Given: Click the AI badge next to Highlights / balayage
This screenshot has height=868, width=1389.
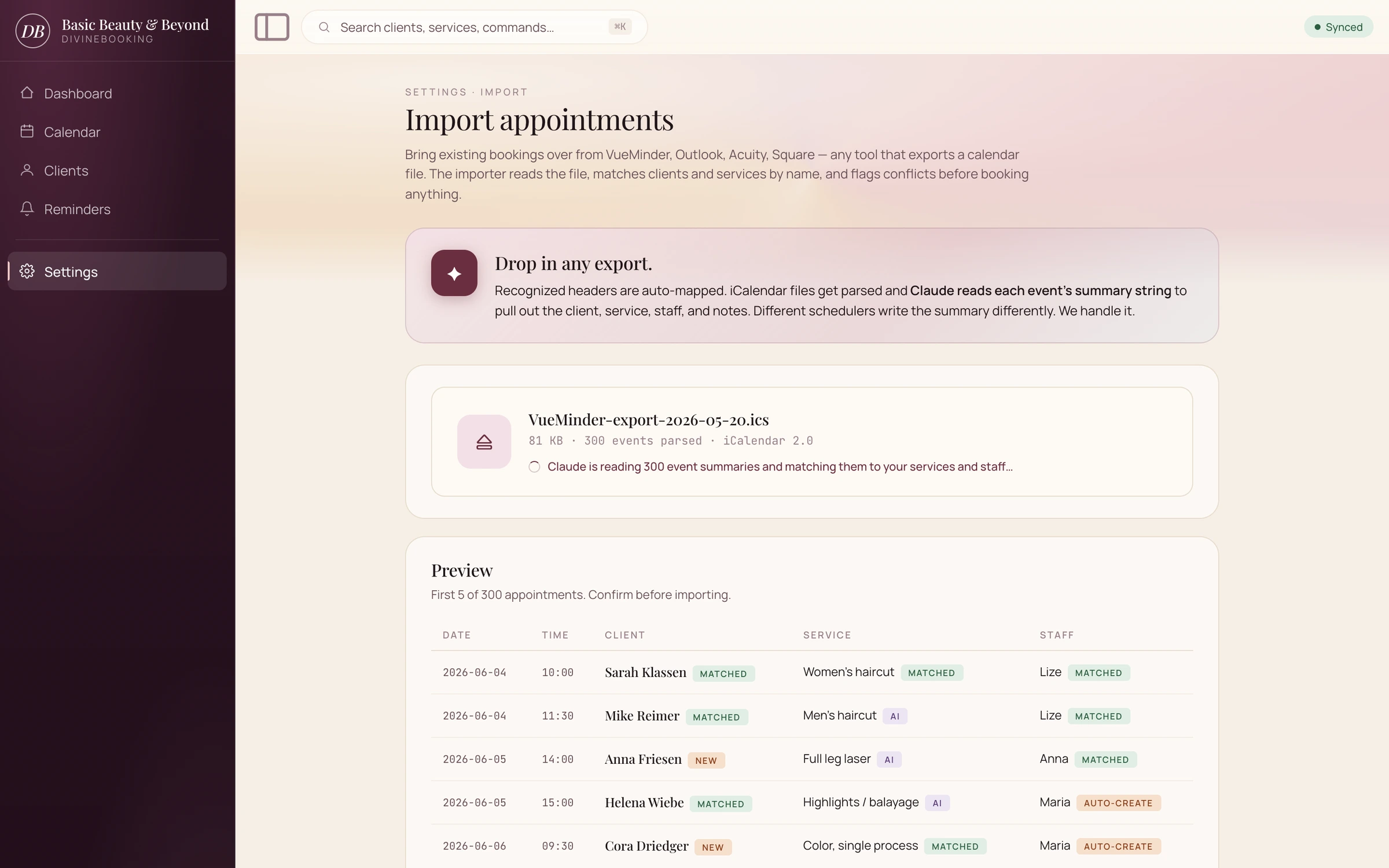Looking at the screenshot, I should point(937,803).
